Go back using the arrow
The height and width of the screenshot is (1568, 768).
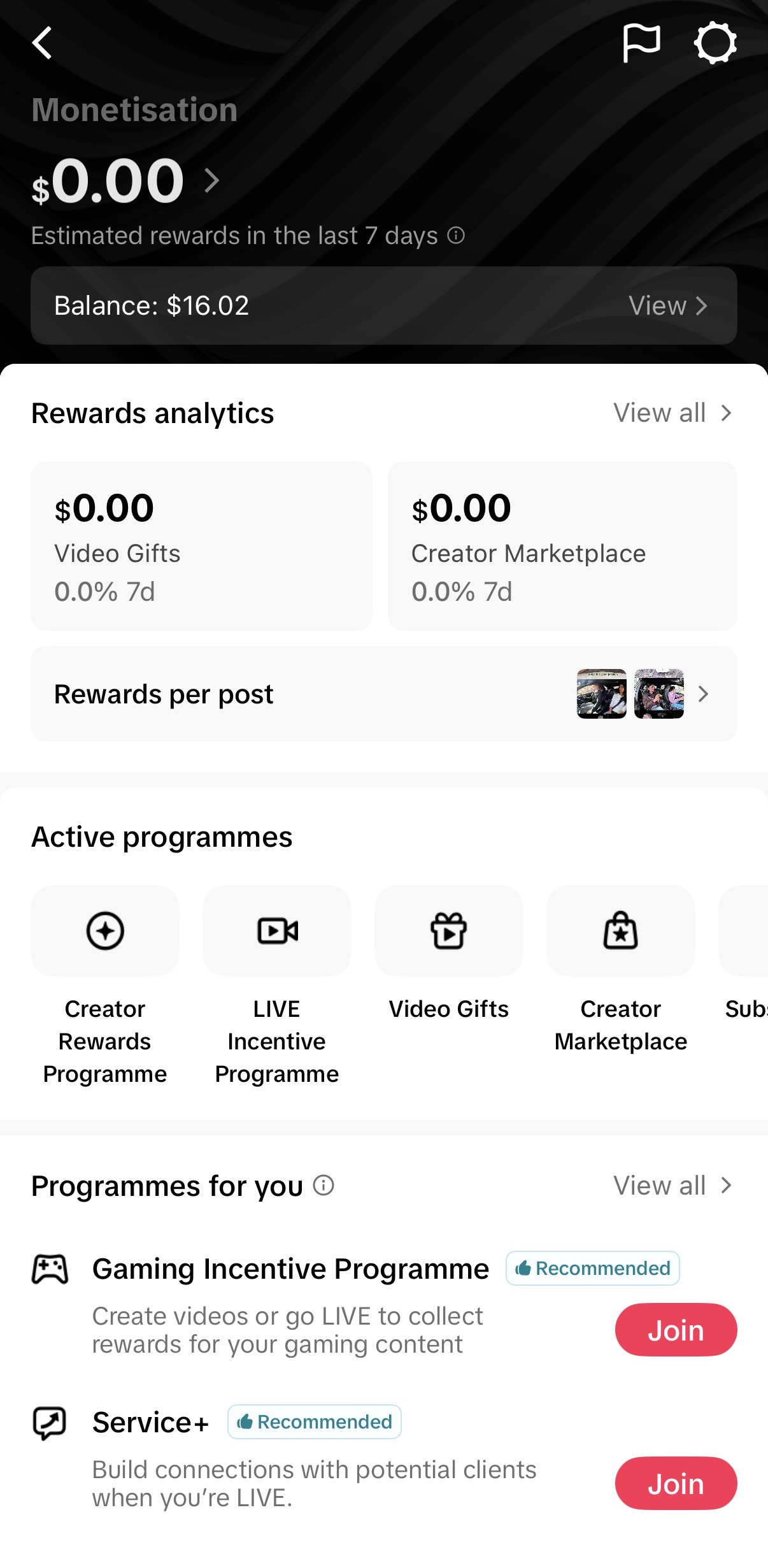tap(42, 43)
